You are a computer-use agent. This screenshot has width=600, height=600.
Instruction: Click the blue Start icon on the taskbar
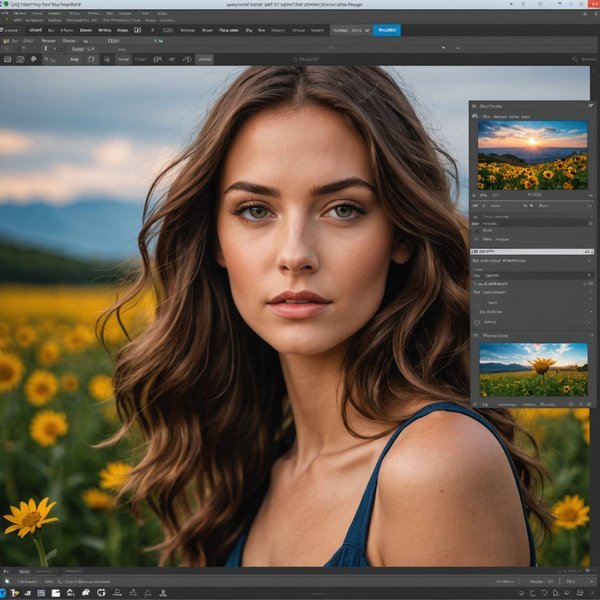click(x=3, y=593)
